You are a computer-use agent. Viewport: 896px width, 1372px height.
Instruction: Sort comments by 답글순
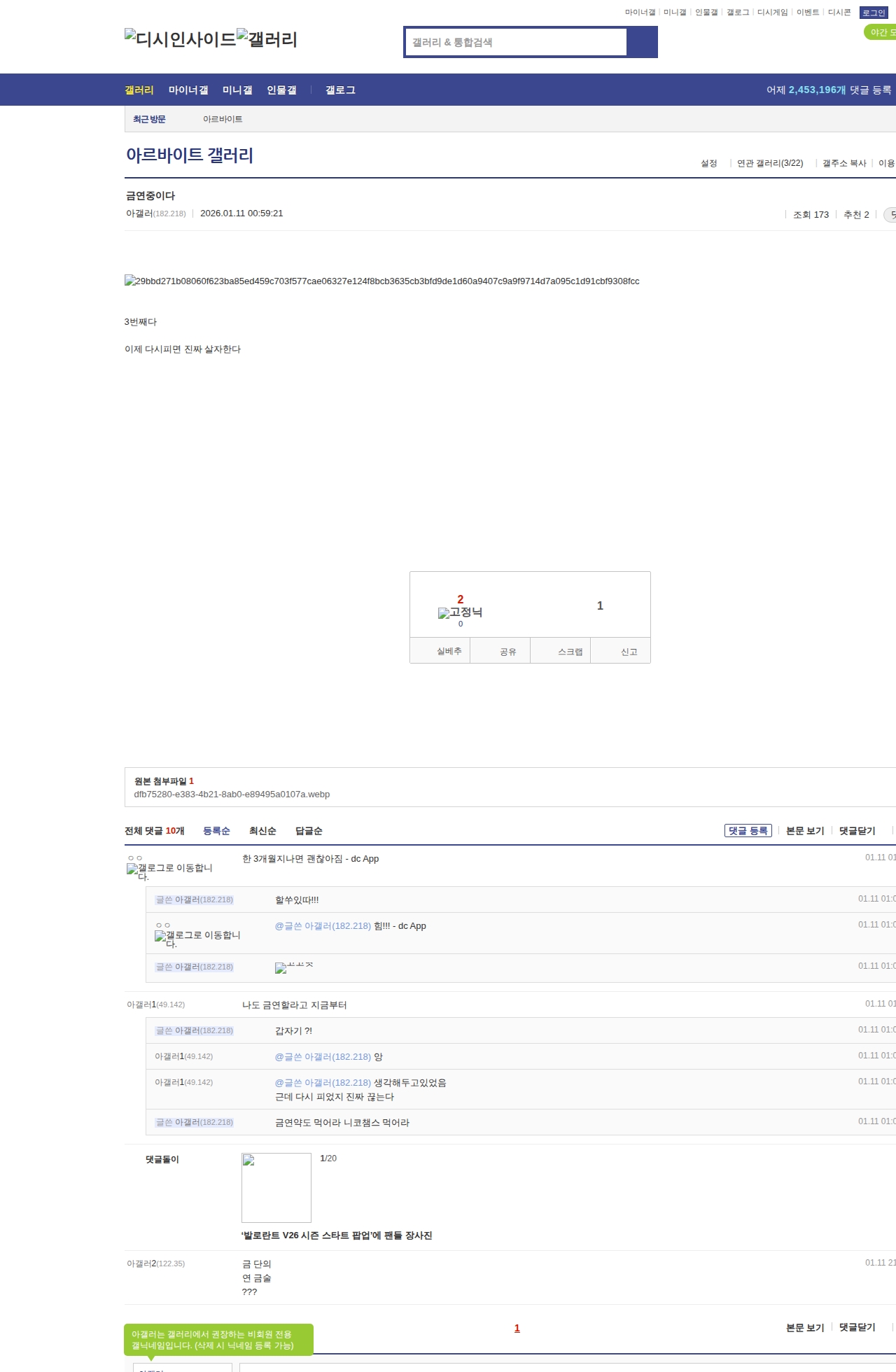pos(309,831)
